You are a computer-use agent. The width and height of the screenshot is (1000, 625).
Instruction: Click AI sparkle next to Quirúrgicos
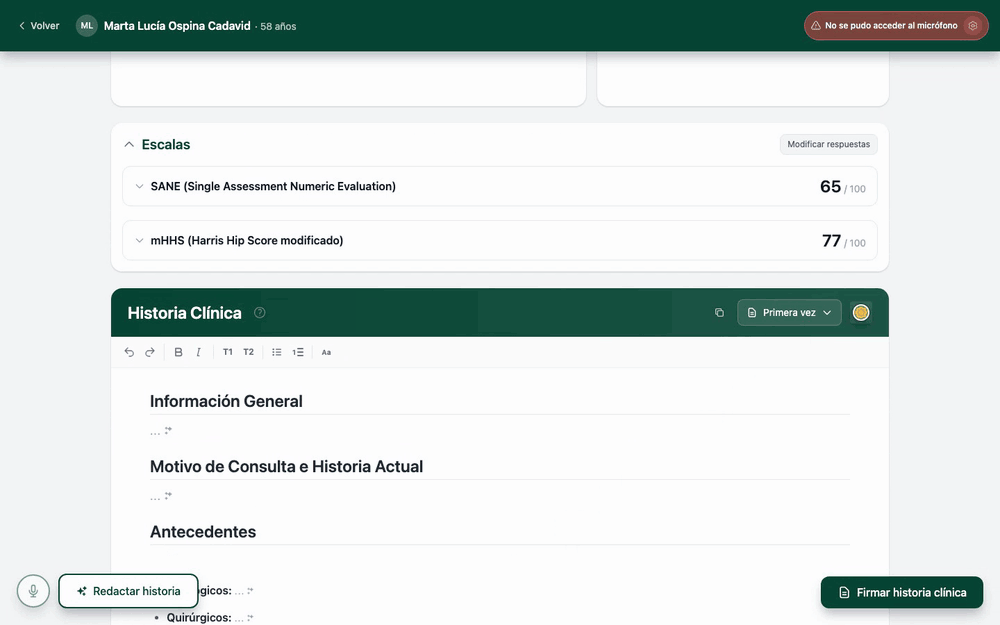250,617
